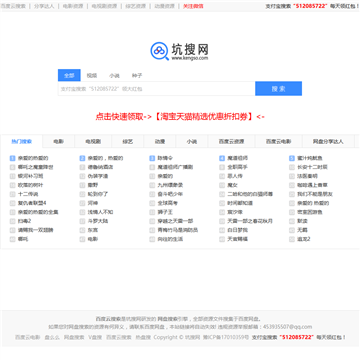The width and height of the screenshot is (360, 360).
Task: Click the rank 4 badge beside 魔道祖师
Action: pos(222,158)
